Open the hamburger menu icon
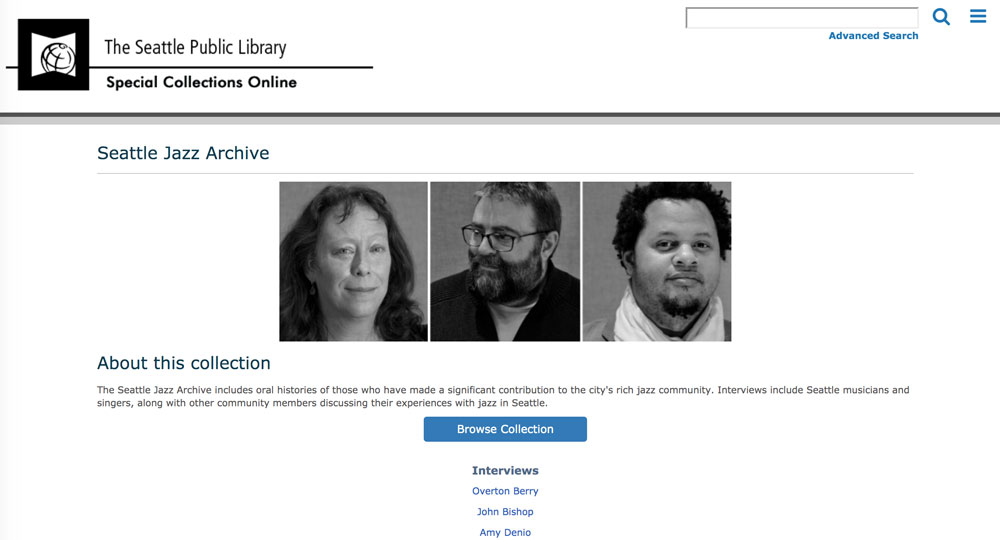 point(978,16)
